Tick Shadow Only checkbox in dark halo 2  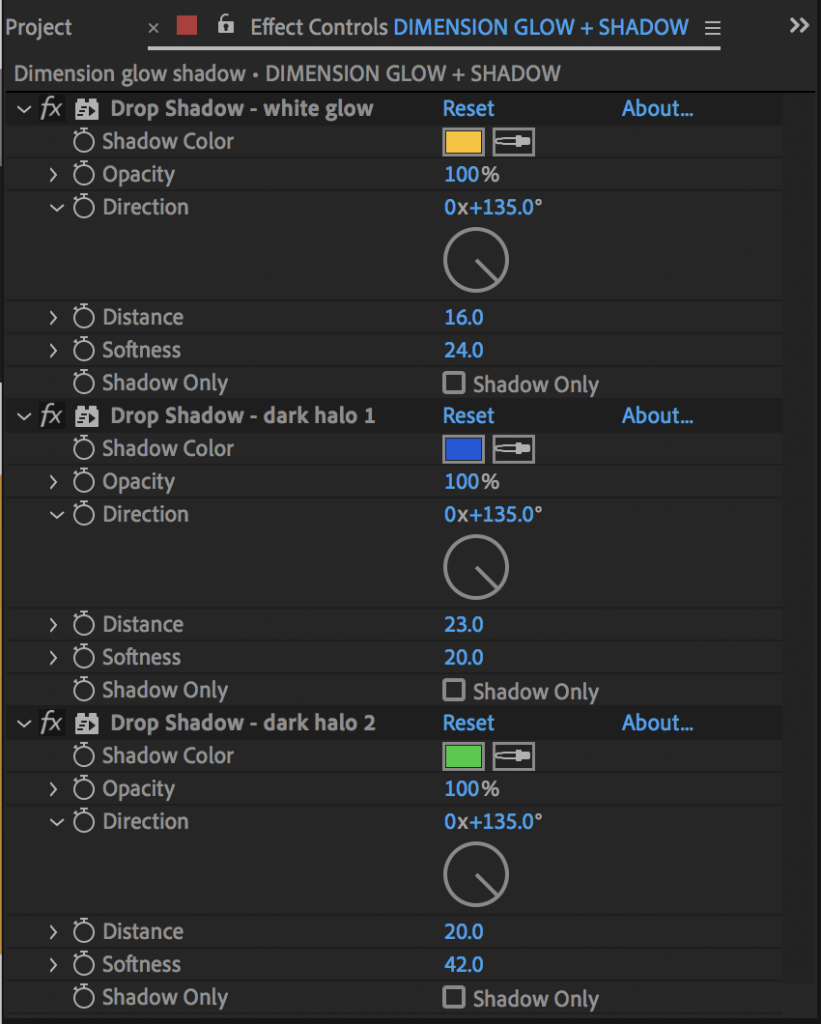coord(454,997)
